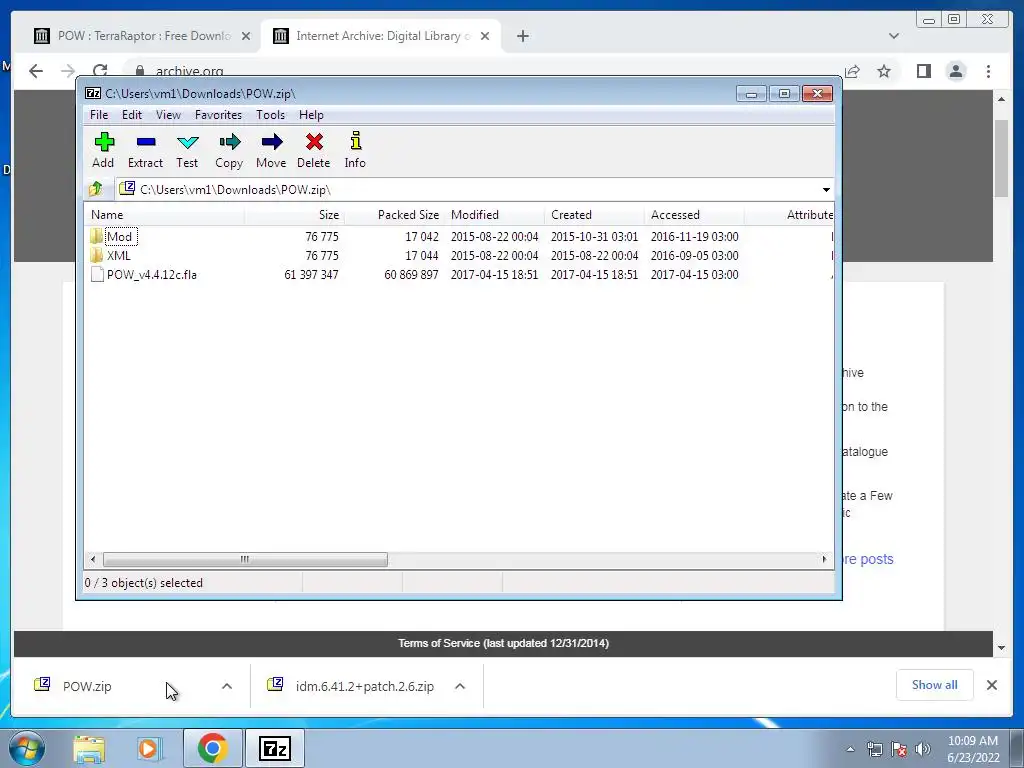Image resolution: width=1024 pixels, height=768 pixels.
Task: Click Show all downloads button
Action: click(x=935, y=684)
